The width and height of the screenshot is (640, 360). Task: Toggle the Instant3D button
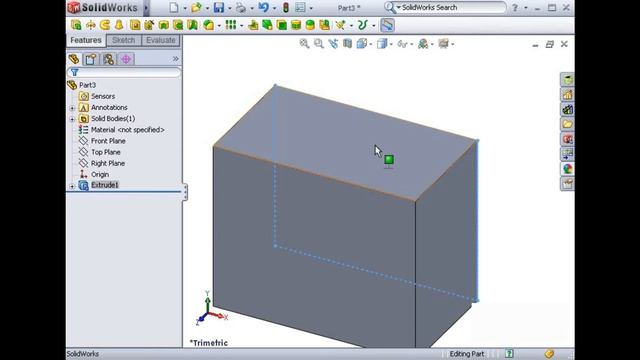tap(387, 25)
